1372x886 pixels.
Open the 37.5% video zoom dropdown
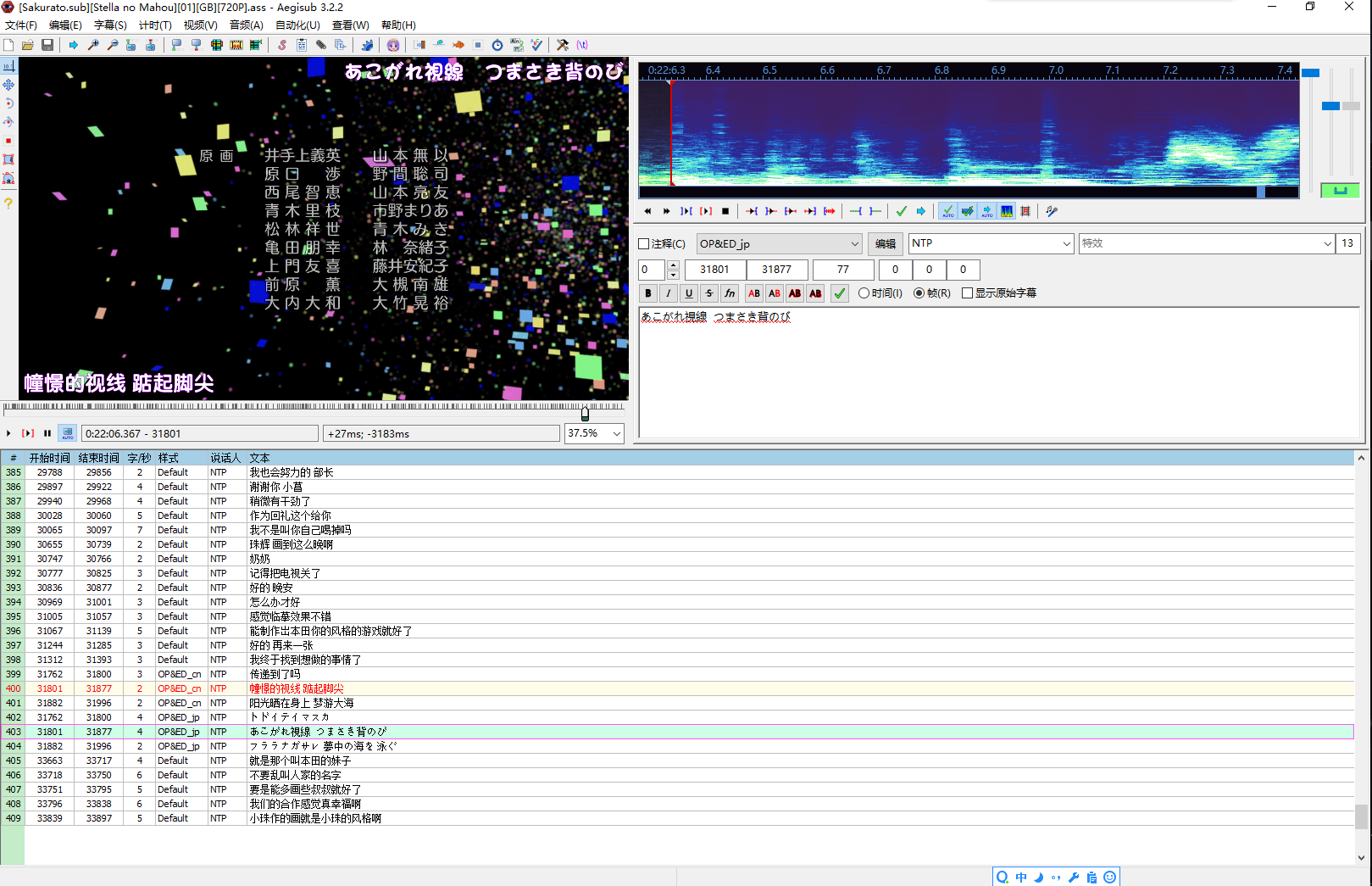[594, 433]
